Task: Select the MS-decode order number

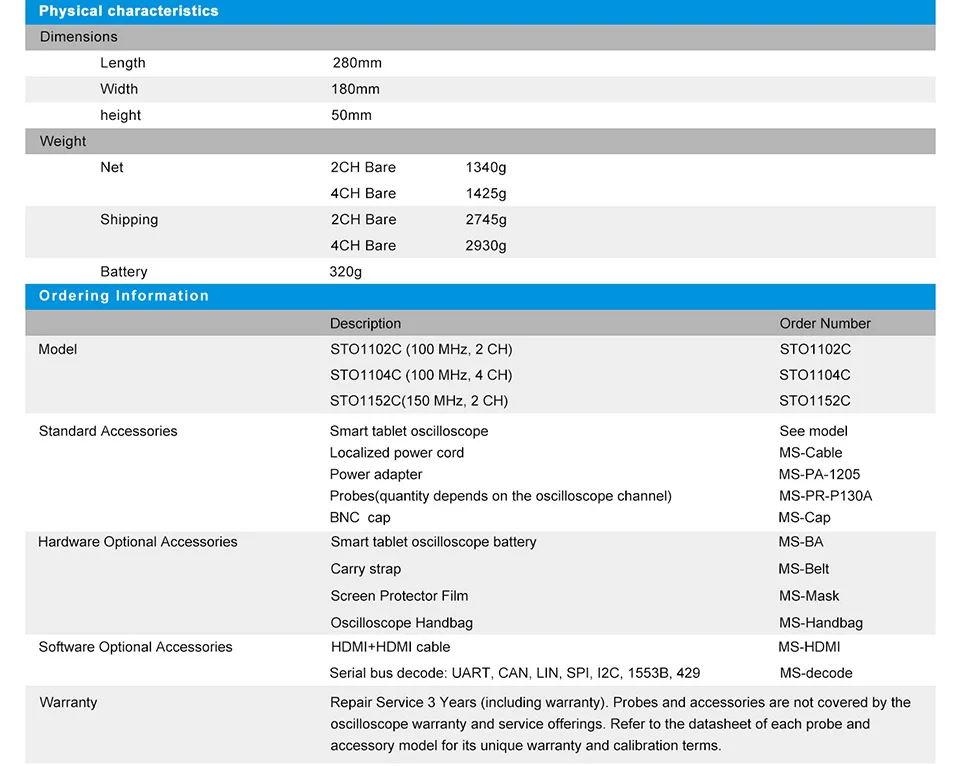Action: tap(816, 674)
